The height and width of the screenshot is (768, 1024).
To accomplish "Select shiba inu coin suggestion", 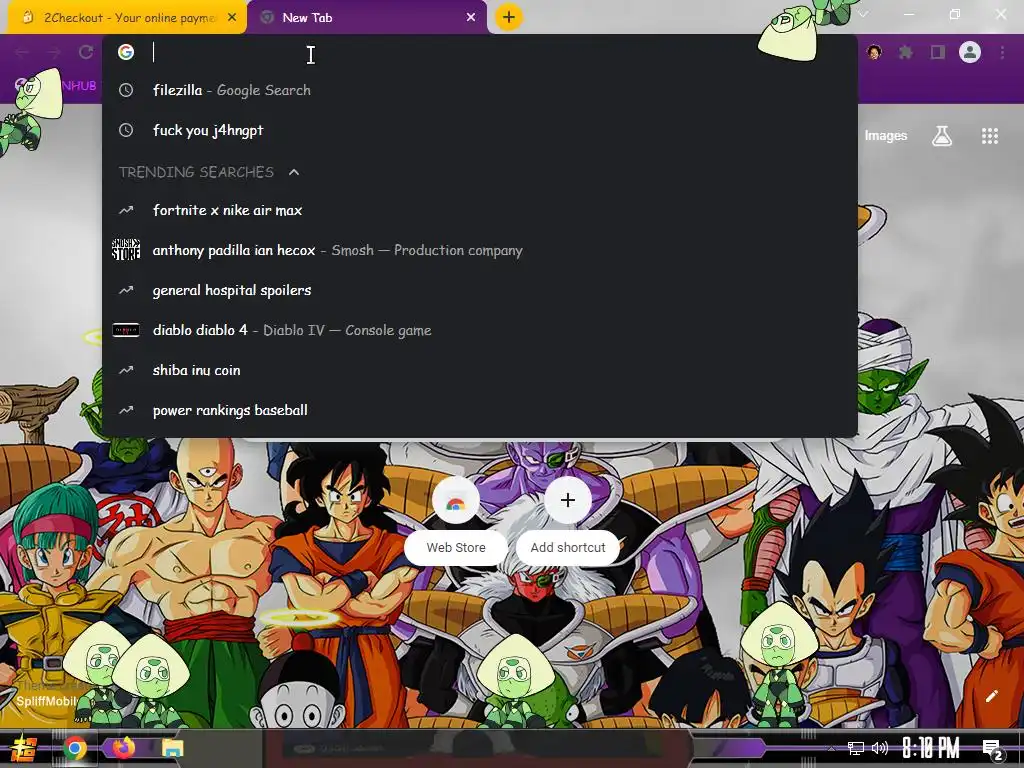I will pos(480,370).
